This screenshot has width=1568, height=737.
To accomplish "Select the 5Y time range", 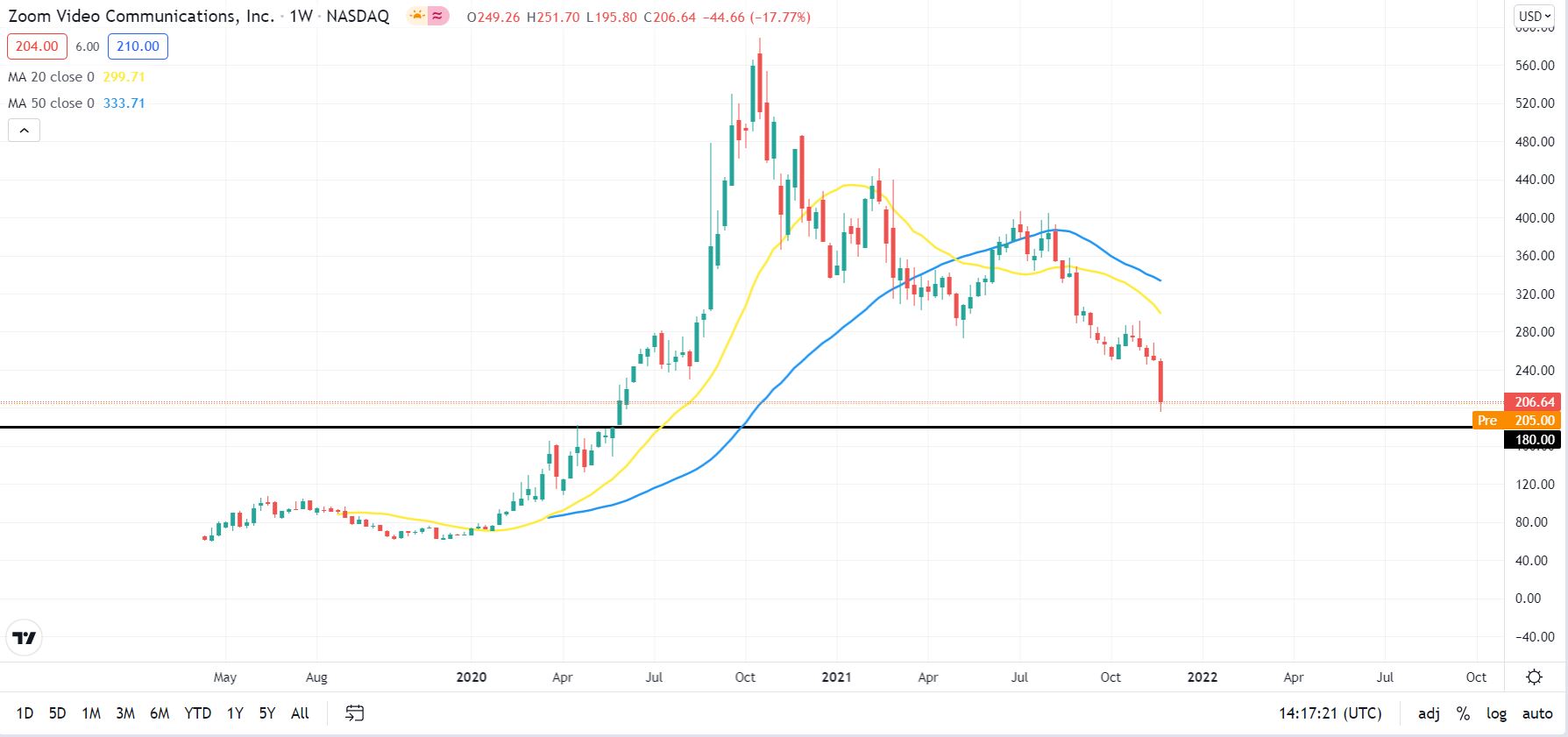I will 267,713.
